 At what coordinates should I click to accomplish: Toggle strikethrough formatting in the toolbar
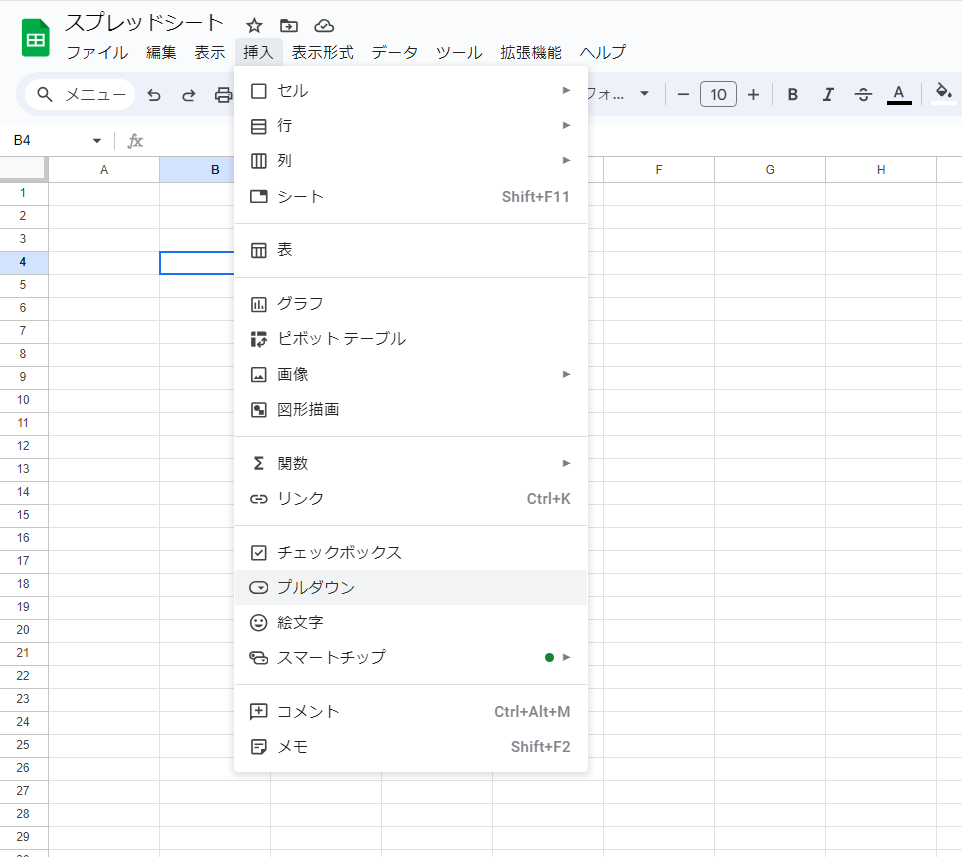pos(863,95)
